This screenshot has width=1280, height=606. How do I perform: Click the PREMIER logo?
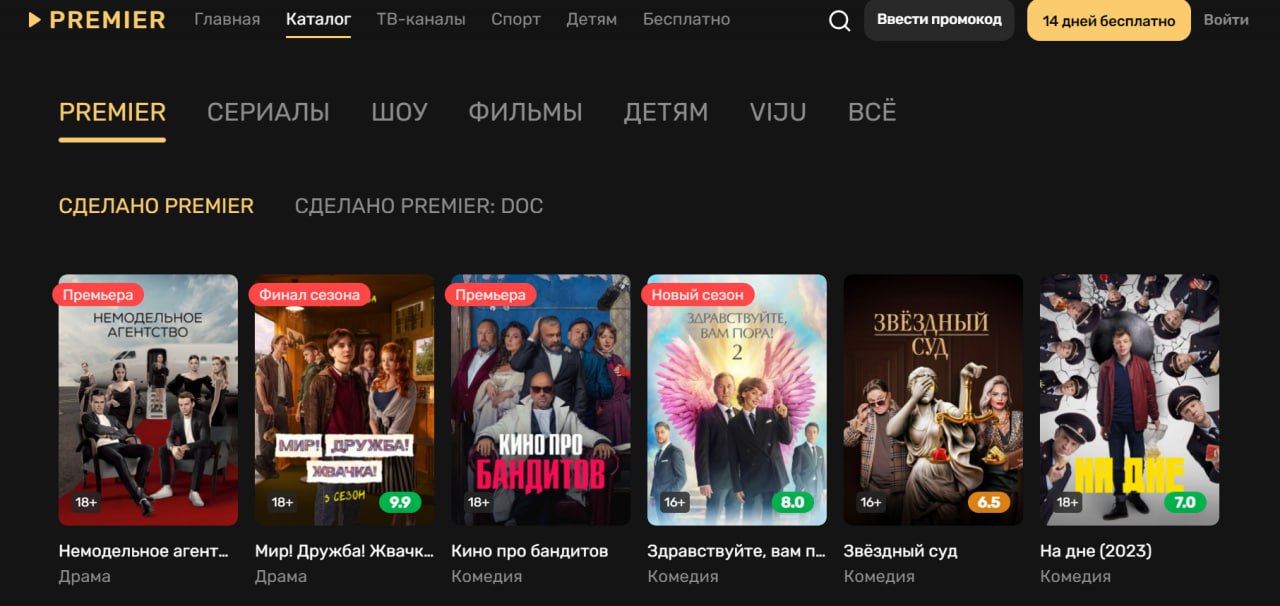pyautogui.click(x=97, y=20)
